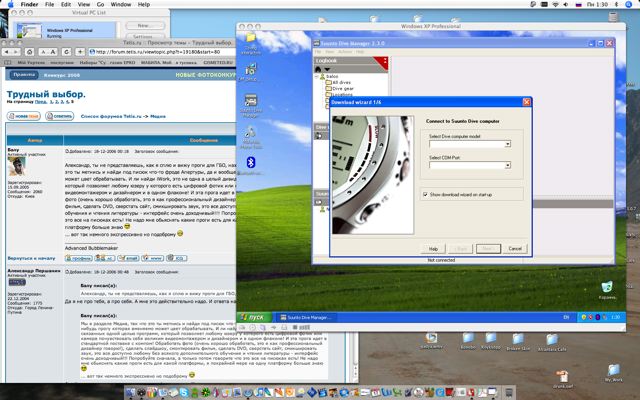Screen dimensions: 640x400
Task: Click 'Правила' button in forum header
Action: point(24,75)
